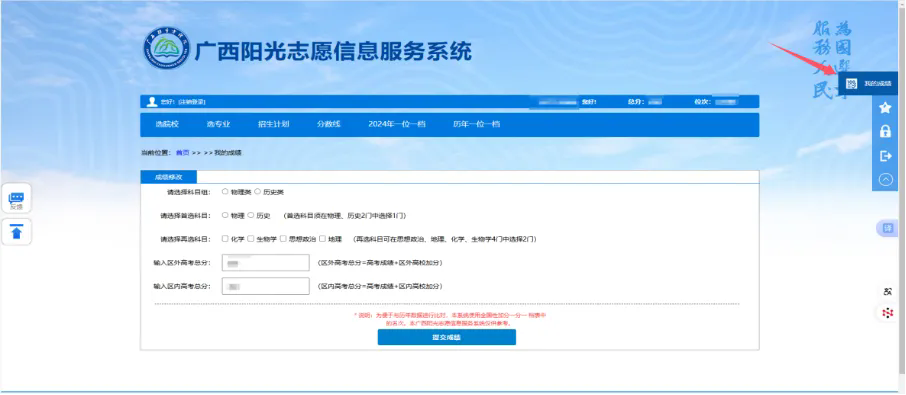Image resolution: width=906 pixels, height=395 pixels.
Task: Check the 化学 subject checkbox
Action: click(225, 239)
